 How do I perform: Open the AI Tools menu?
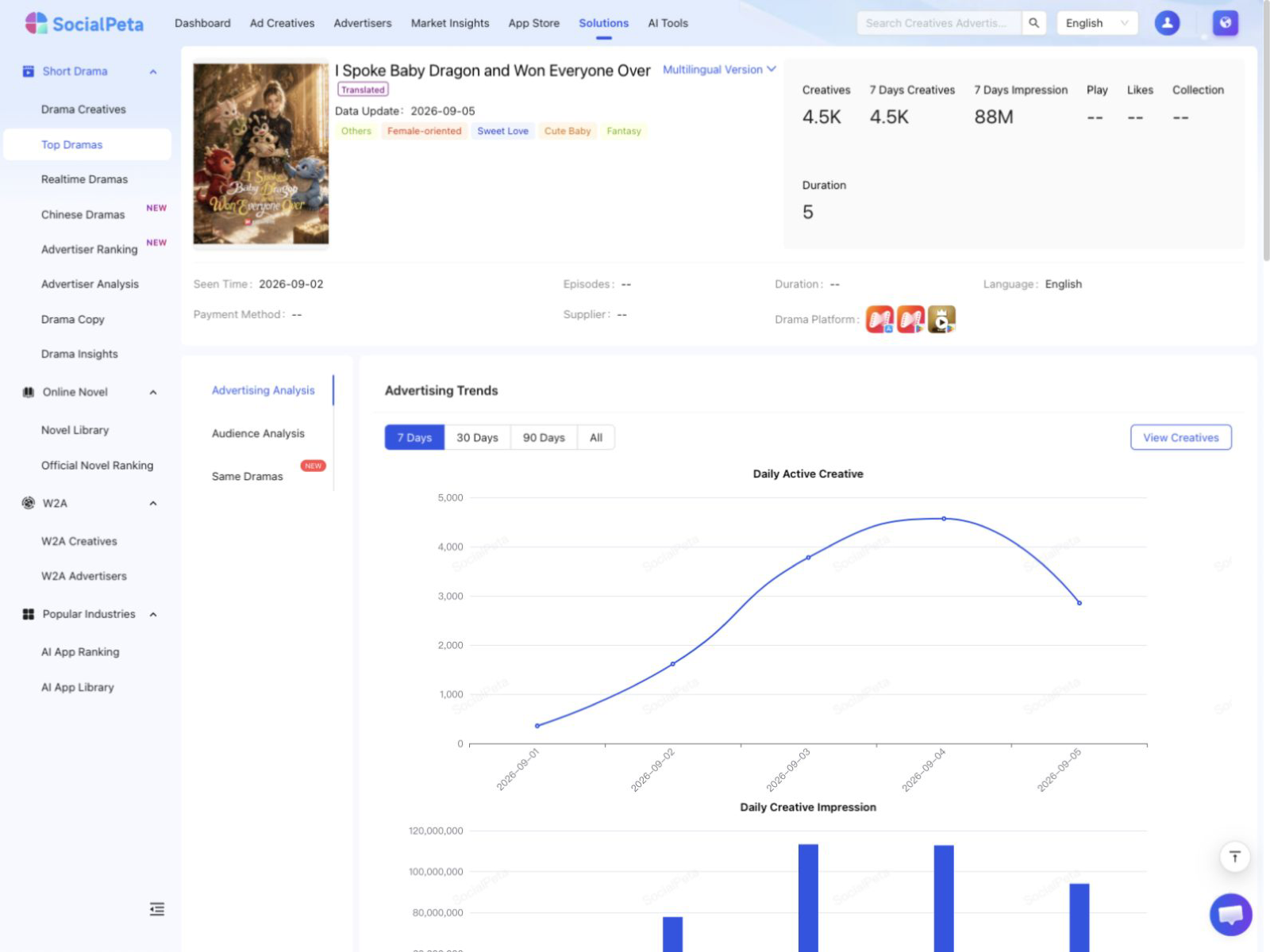tap(668, 23)
